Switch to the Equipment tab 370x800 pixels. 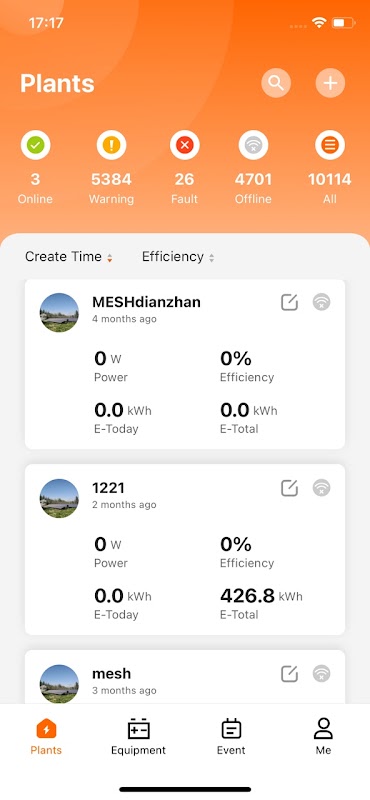point(138,737)
